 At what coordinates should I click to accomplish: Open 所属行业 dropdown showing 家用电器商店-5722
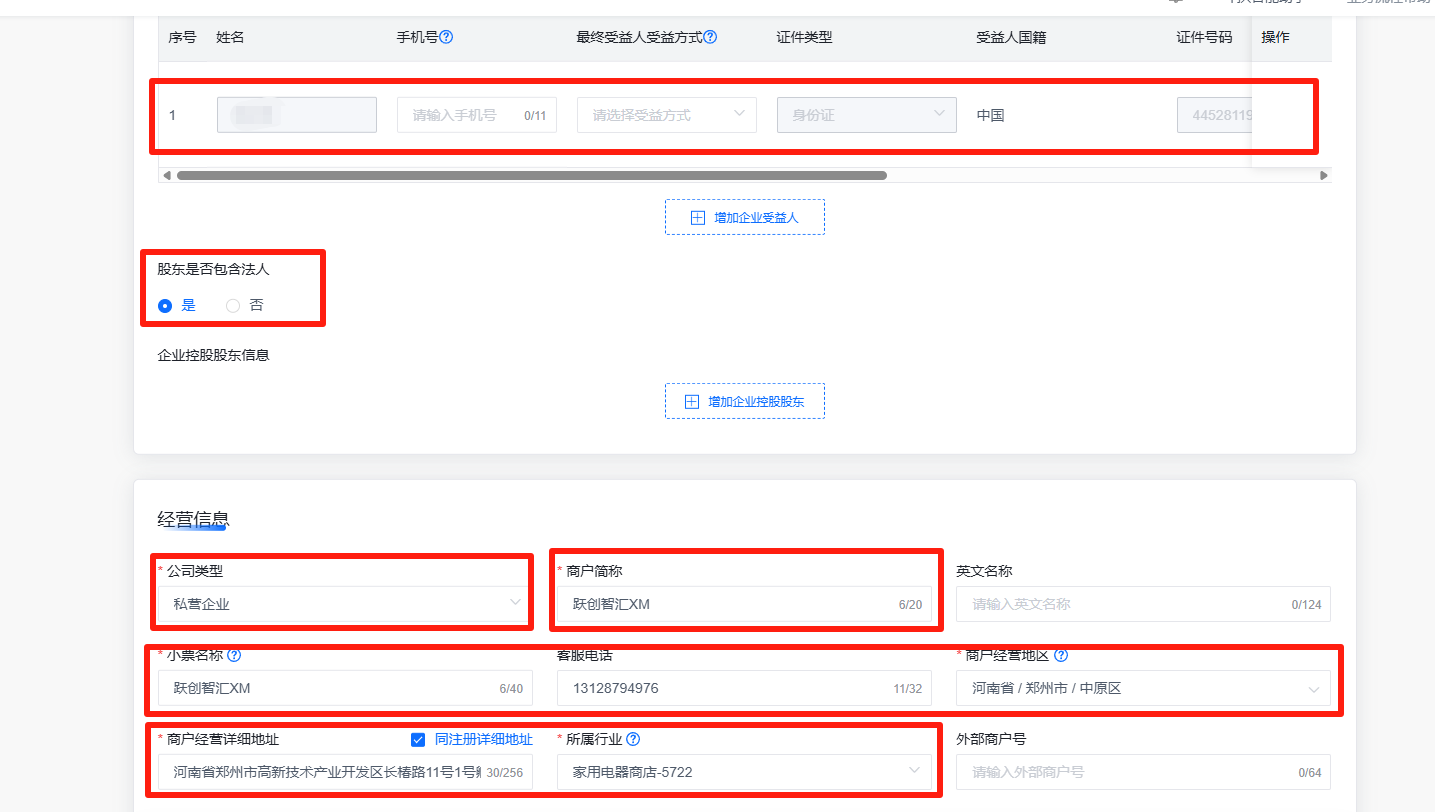click(744, 772)
